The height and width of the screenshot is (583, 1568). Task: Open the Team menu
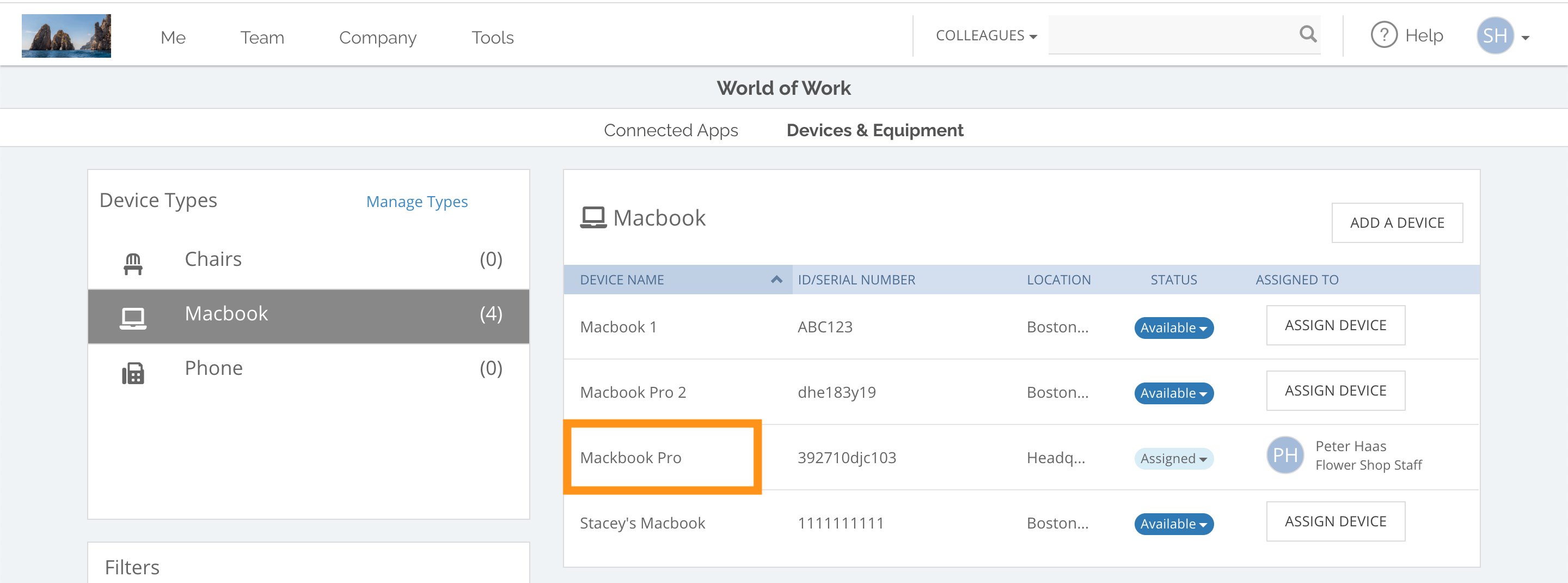click(262, 37)
